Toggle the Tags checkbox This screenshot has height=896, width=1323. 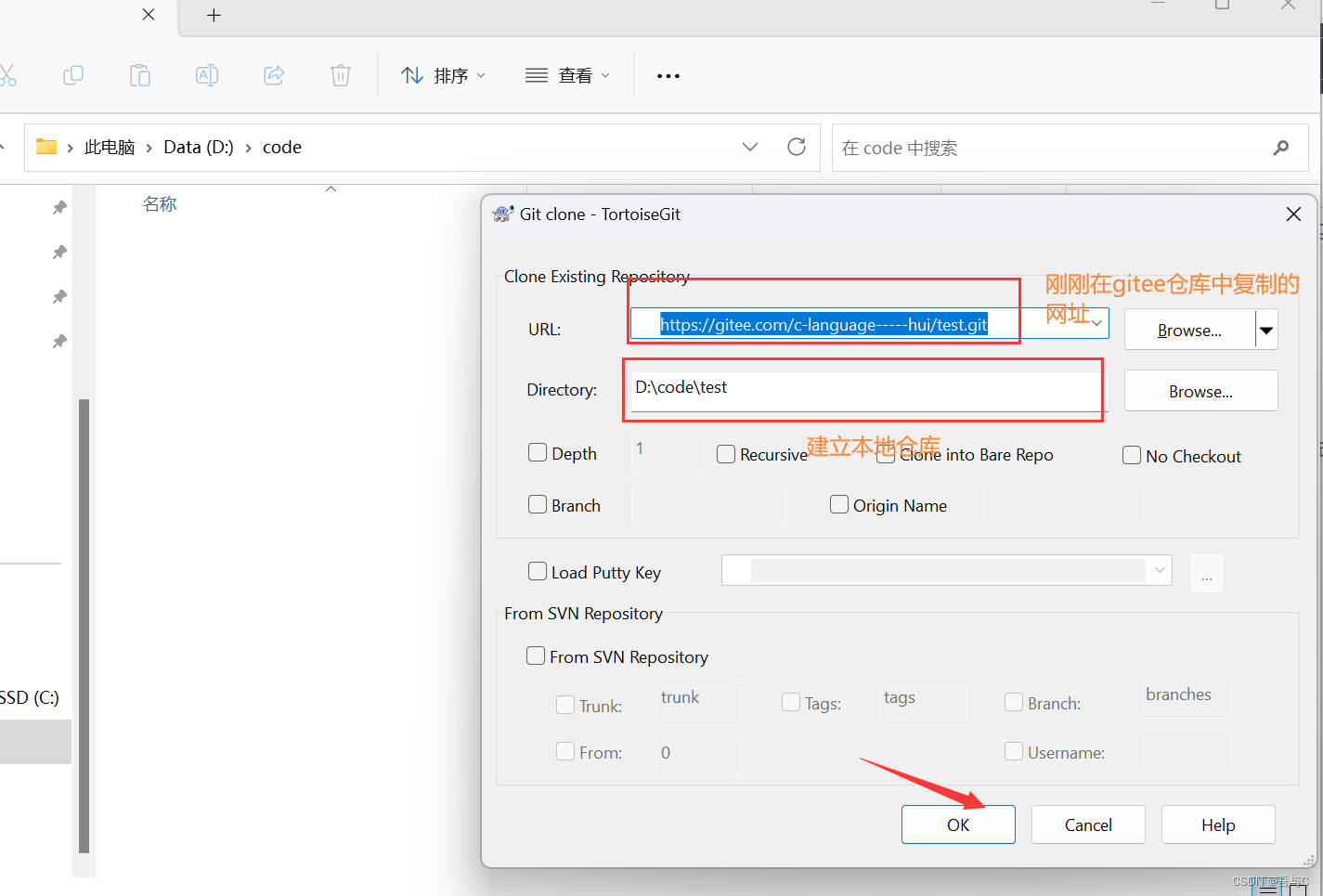tap(791, 702)
